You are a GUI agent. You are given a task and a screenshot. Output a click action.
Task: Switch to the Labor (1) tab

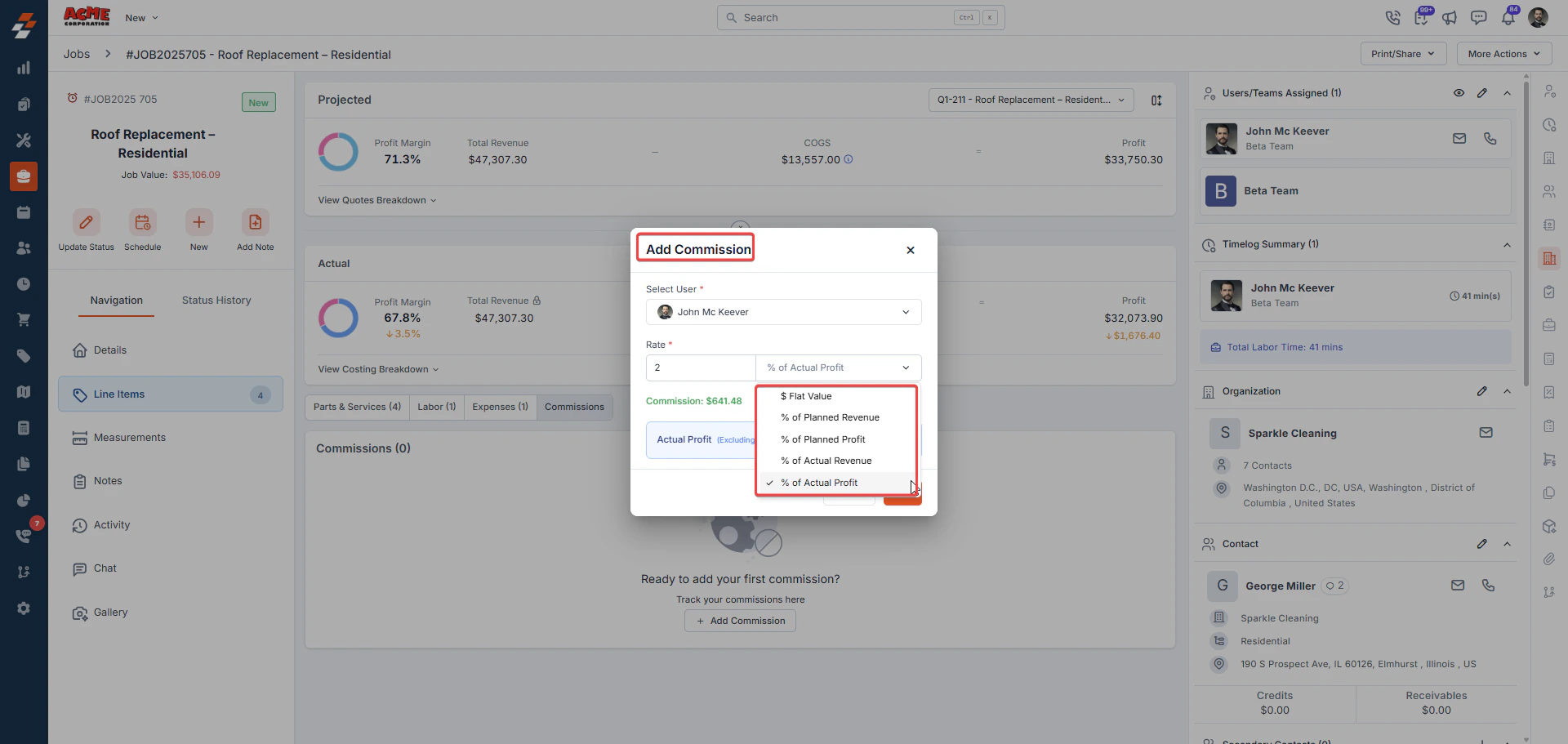pos(437,407)
